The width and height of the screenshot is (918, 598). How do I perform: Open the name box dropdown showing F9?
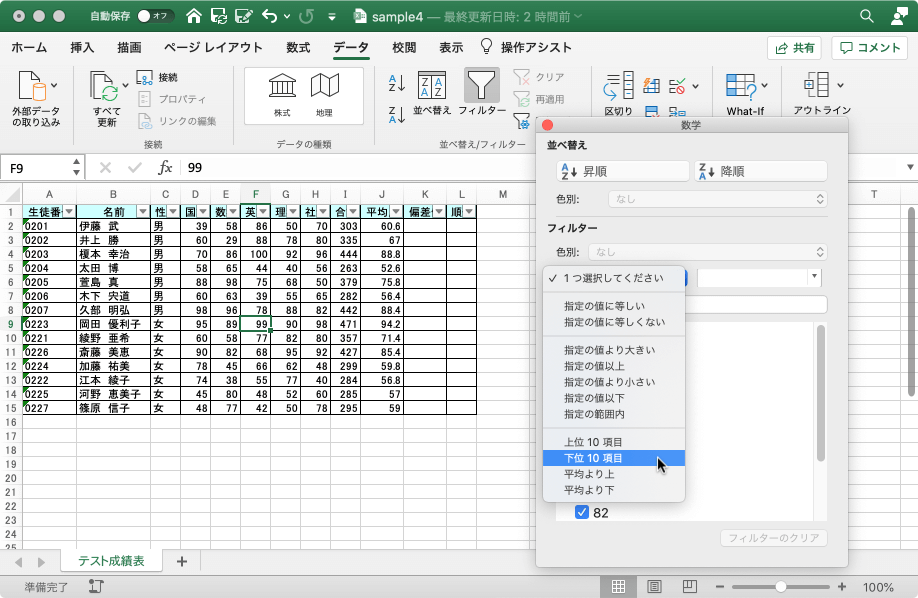(77, 168)
